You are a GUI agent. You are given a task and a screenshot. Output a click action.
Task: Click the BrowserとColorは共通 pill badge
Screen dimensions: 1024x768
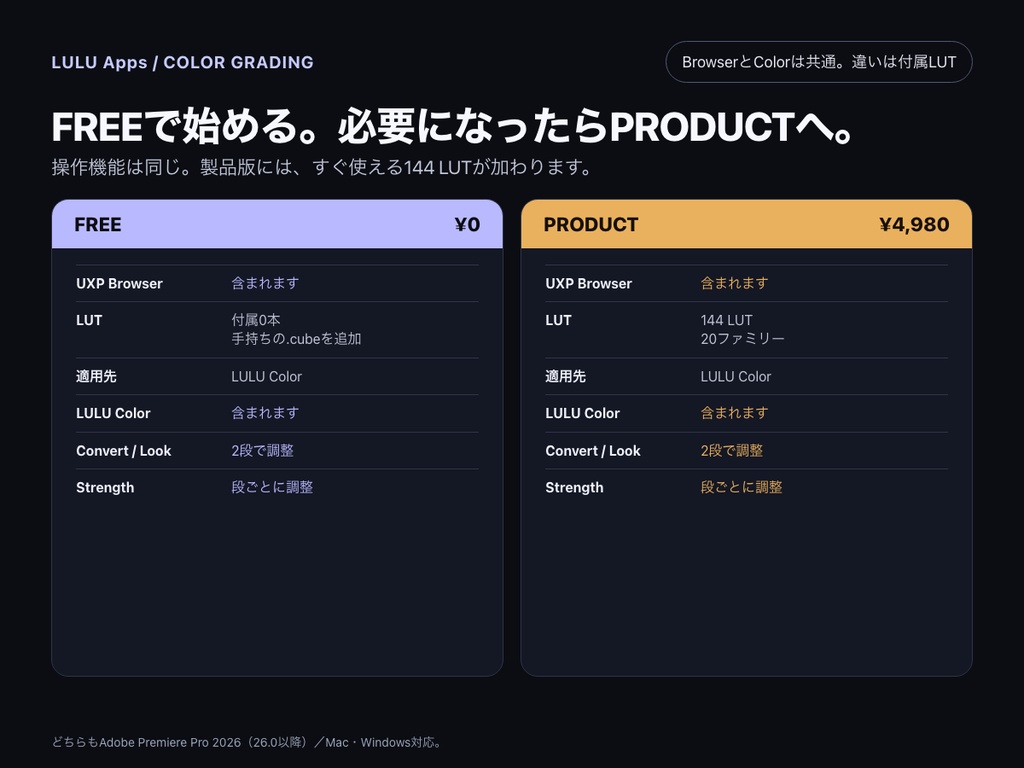tap(818, 62)
